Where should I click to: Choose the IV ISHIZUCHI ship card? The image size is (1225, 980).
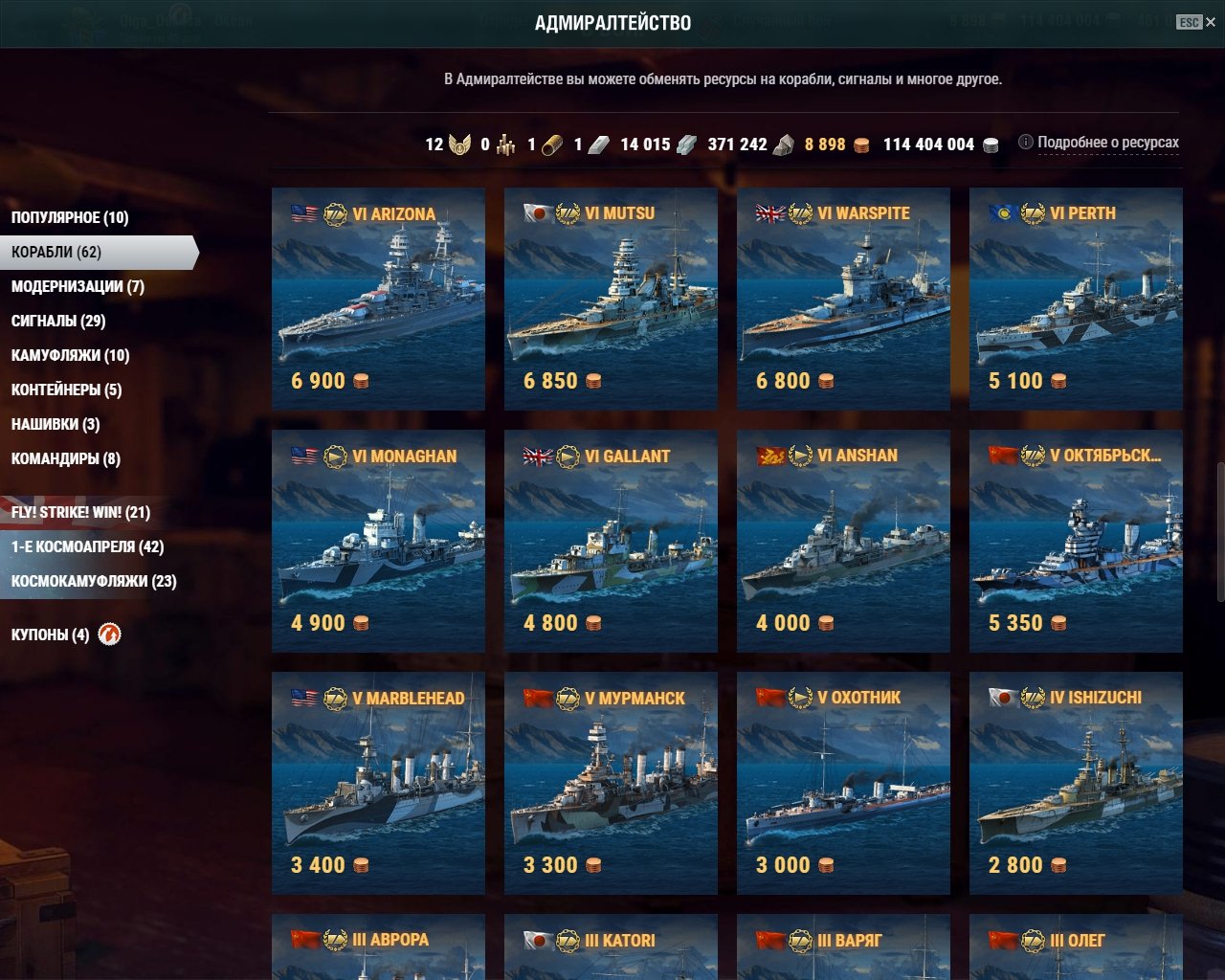point(1076,783)
